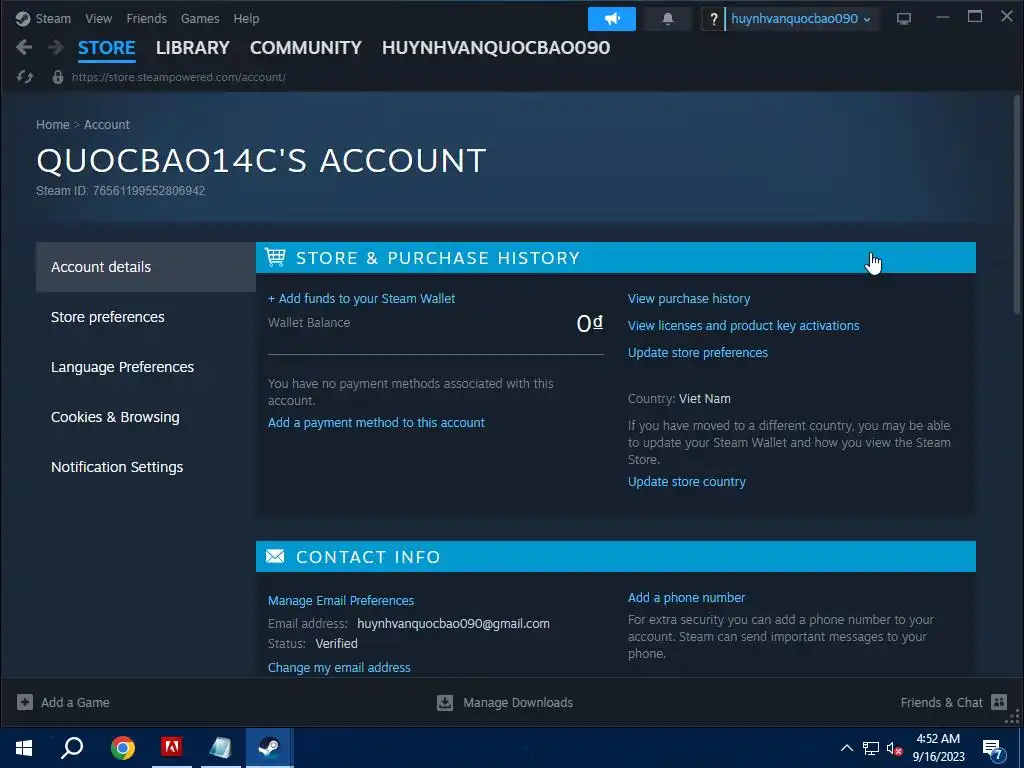Open the Games menu
Viewport: 1024px width, 768px height.
200,19
